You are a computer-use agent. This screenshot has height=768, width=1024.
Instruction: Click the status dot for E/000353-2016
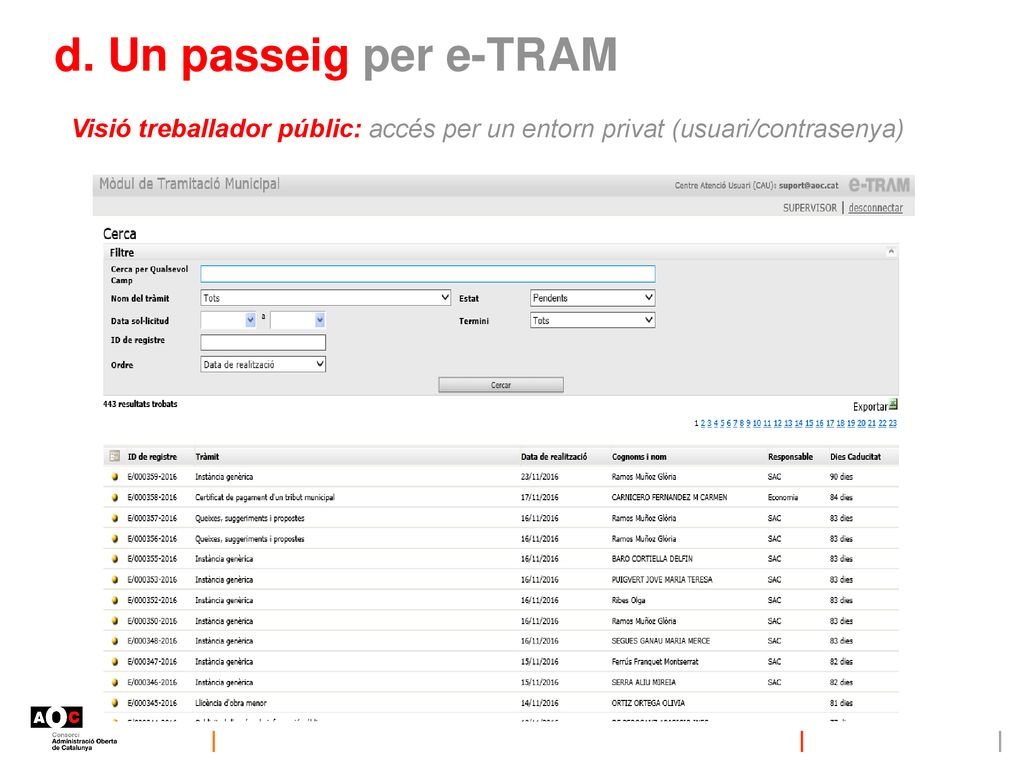115,580
